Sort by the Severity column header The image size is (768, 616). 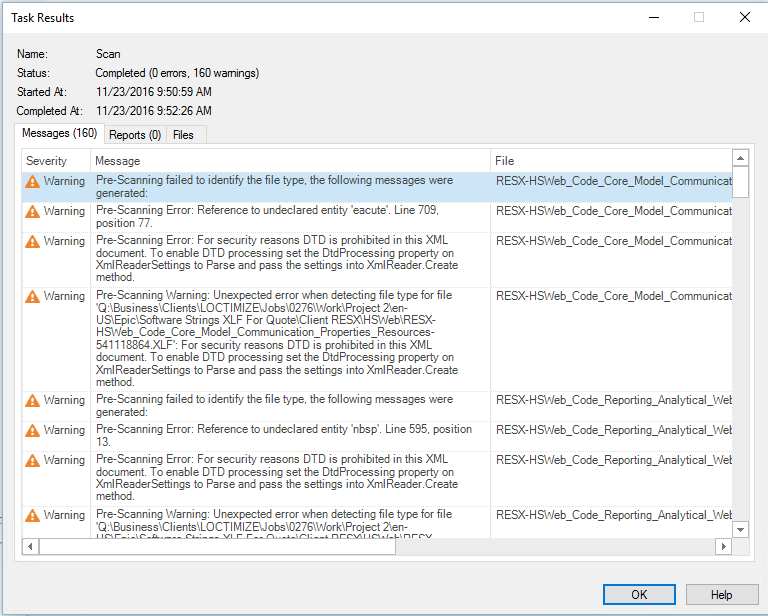(x=47, y=161)
